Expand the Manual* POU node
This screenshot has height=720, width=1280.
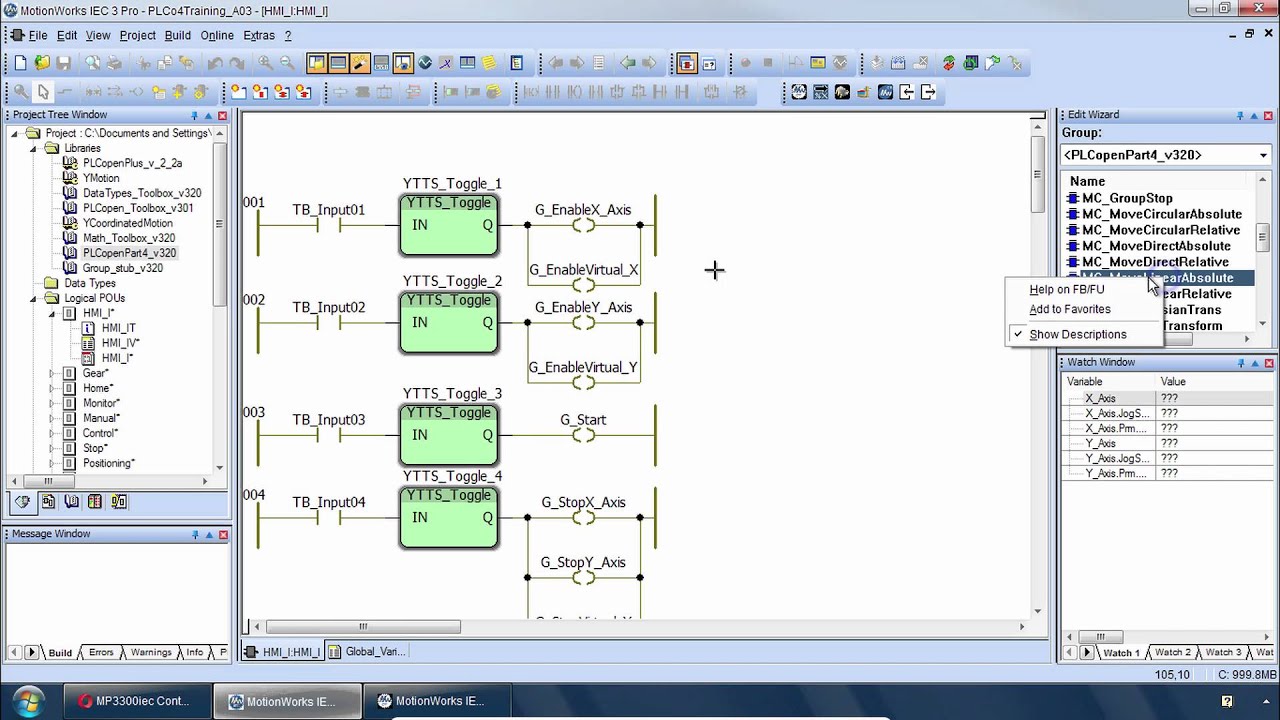[x=52, y=418]
